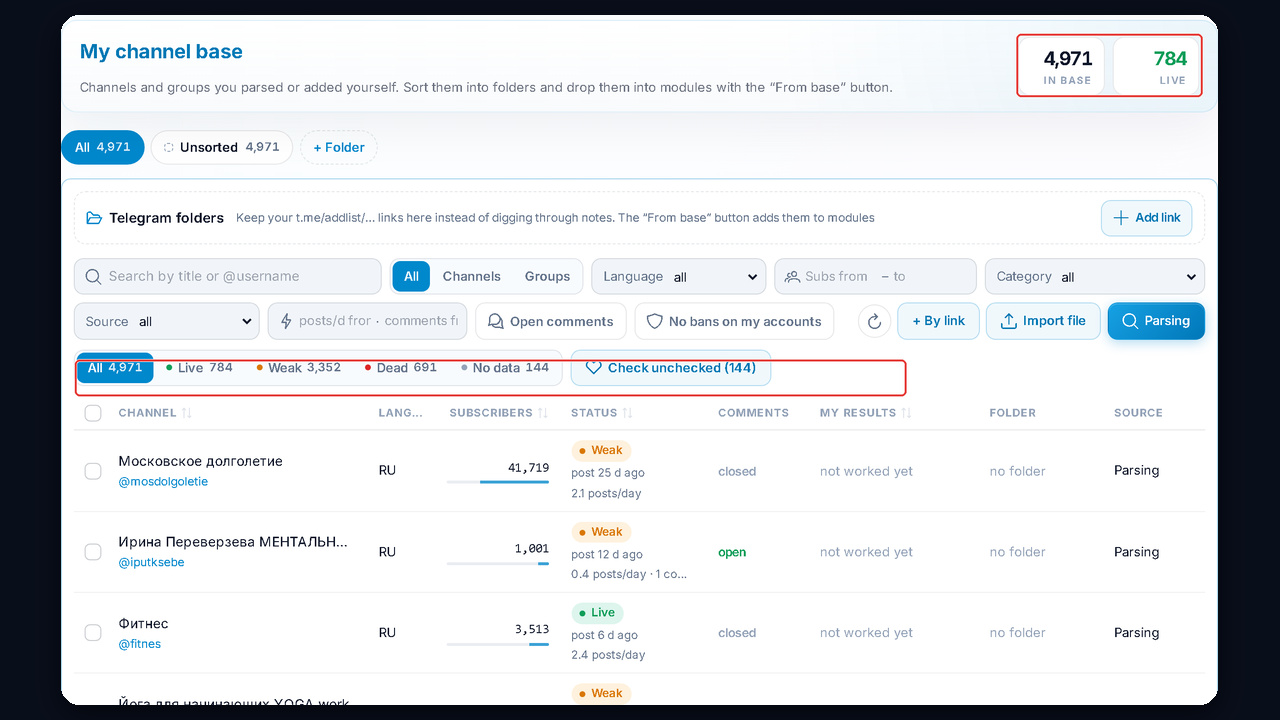1280x720 pixels.
Task: Filter by No data 144 status
Action: (x=505, y=368)
